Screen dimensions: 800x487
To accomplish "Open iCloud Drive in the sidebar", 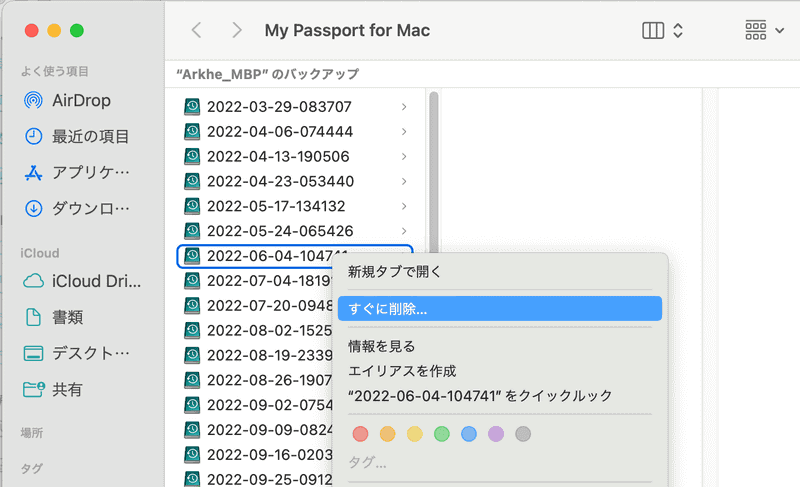I will 82,281.
